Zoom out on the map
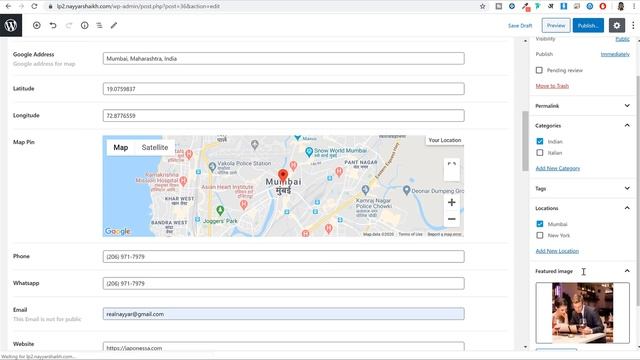Viewport: 640px width, 360px height. click(451, 219)
